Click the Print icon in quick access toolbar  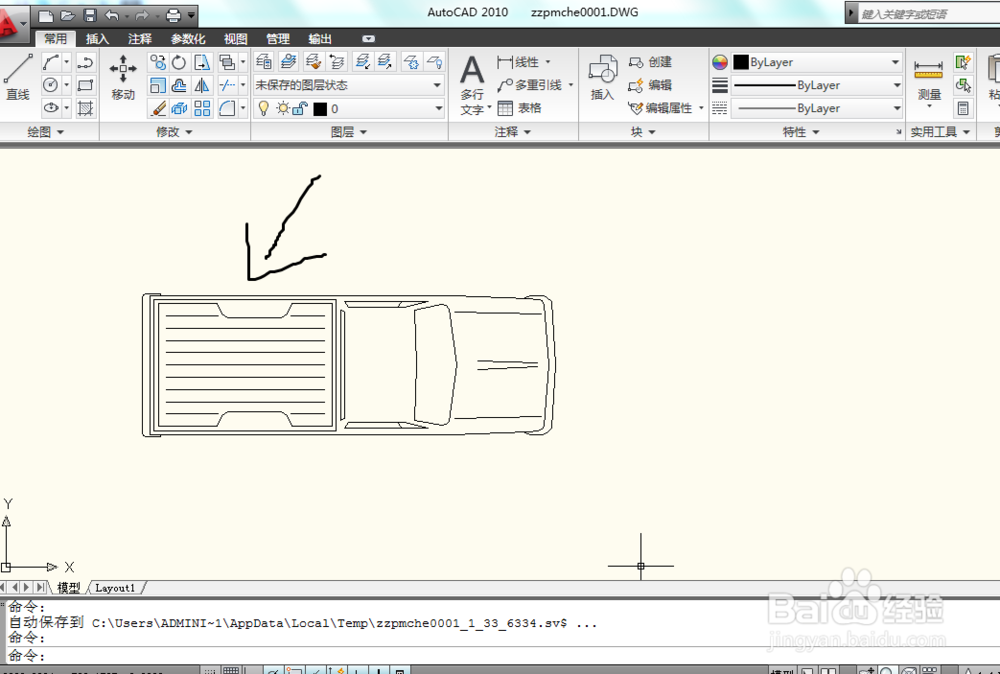pos(173,15)
